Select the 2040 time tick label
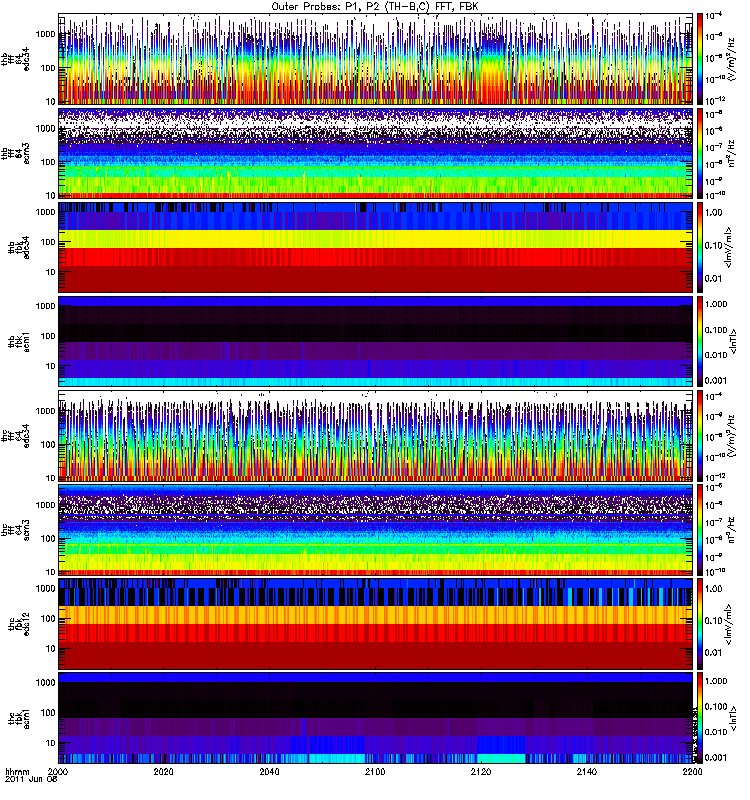The image size is (750, 800). tap(270, 774)
